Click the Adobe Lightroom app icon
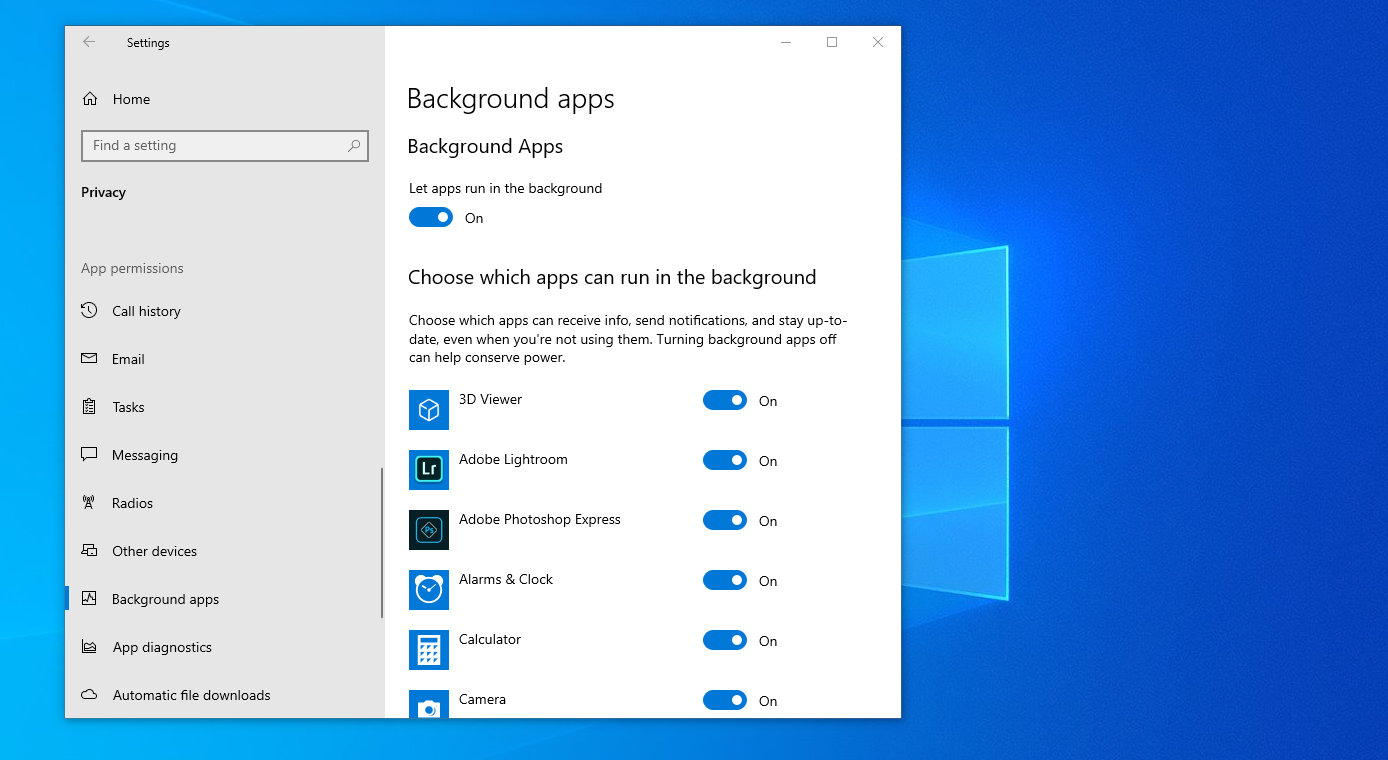The height and width of the screenshot is (760, 1388). point(428,470)
